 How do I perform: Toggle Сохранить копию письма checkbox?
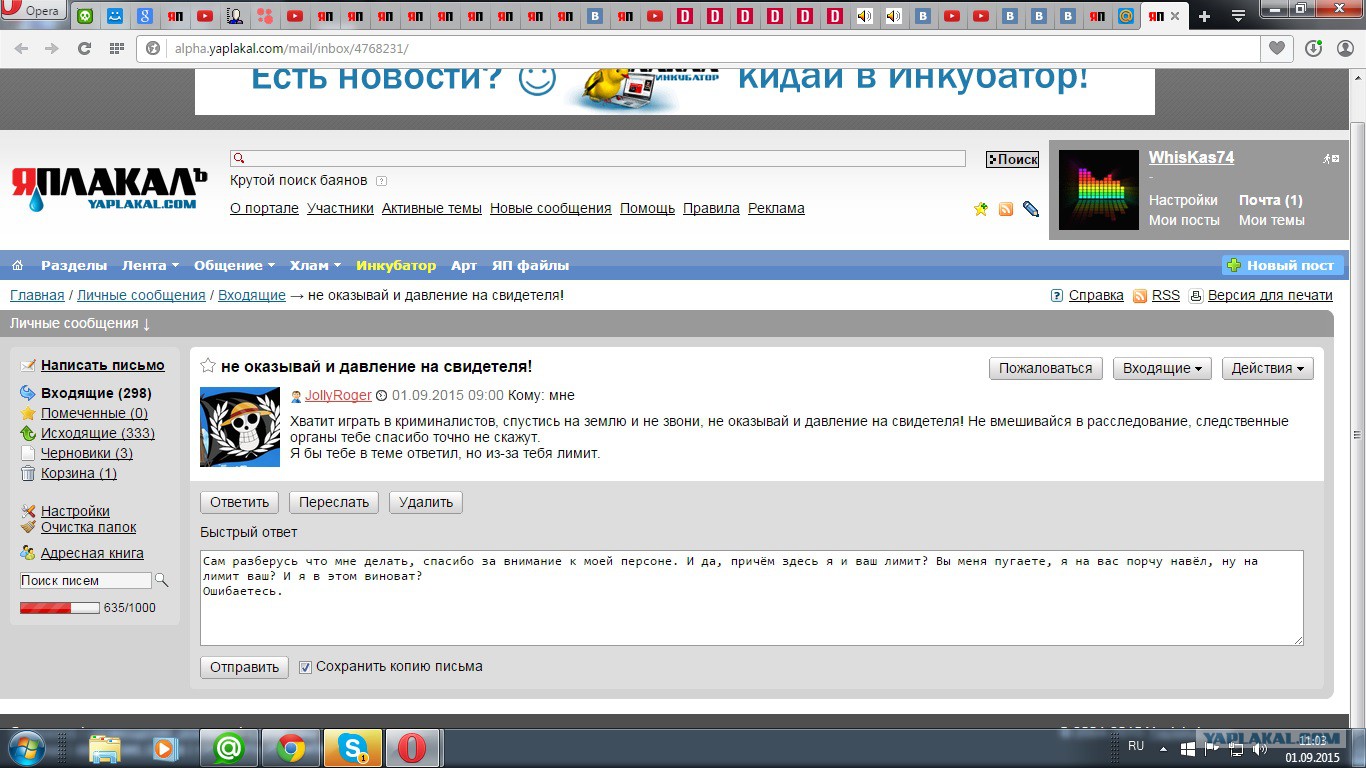coord(306,667)
